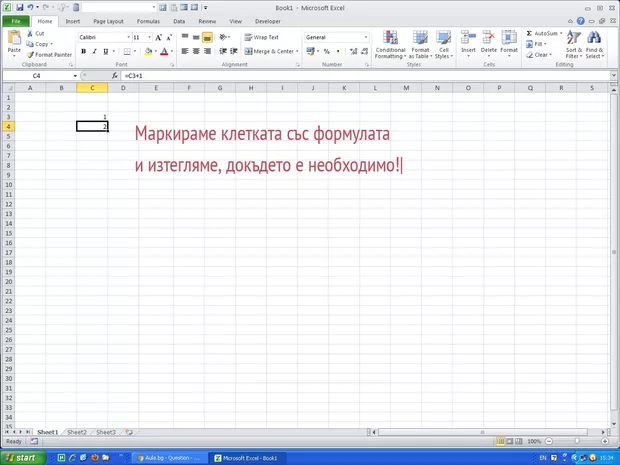Click the Delete cells icon

coord(488,38)
